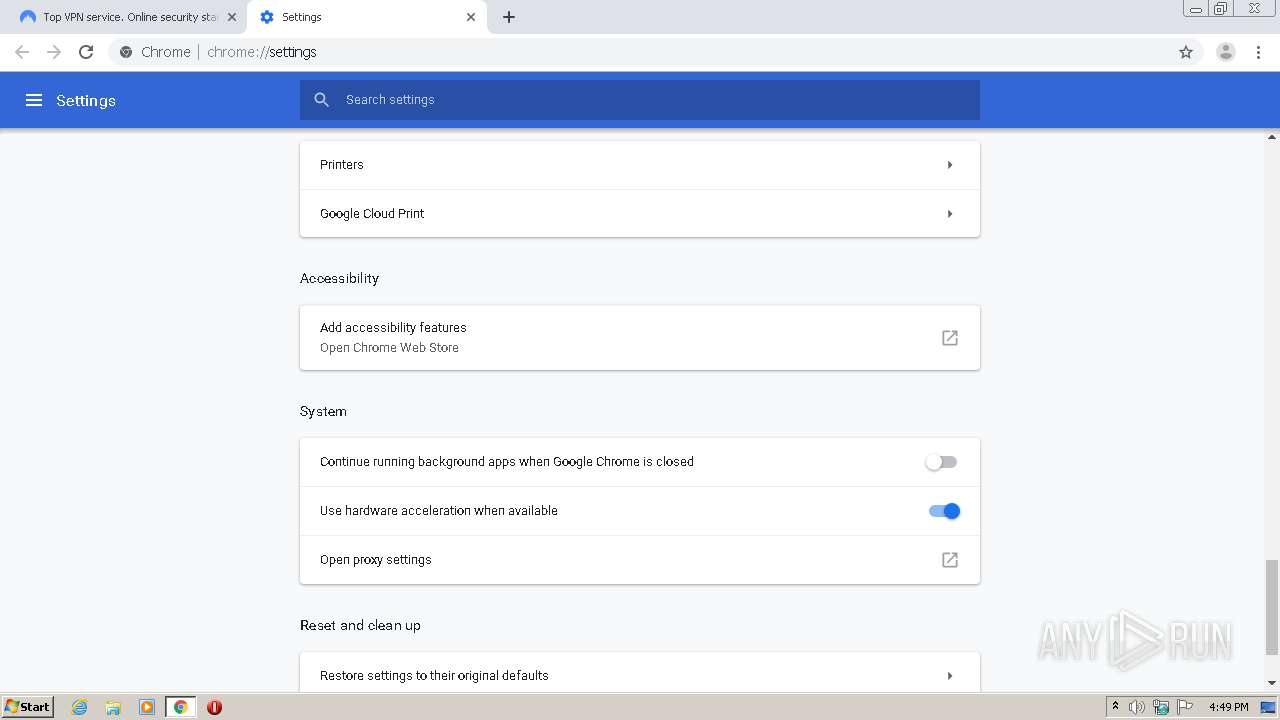Click the Action Center flag tray icon
1280x720 pixels.
tap(1185, 707)
